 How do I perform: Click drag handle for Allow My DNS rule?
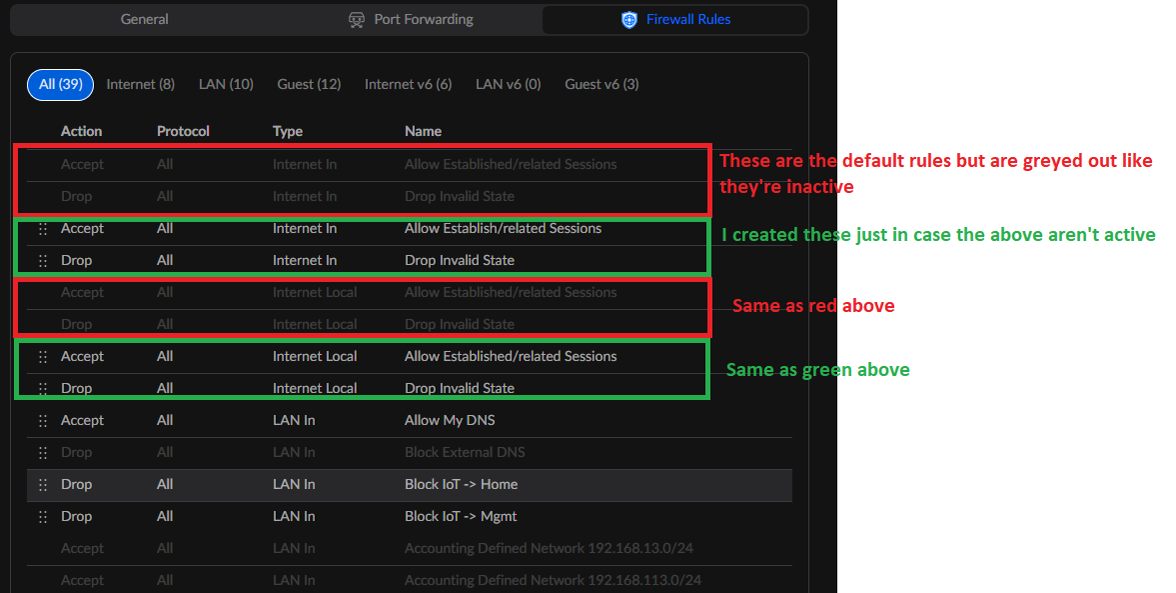[x=42, y=420]
